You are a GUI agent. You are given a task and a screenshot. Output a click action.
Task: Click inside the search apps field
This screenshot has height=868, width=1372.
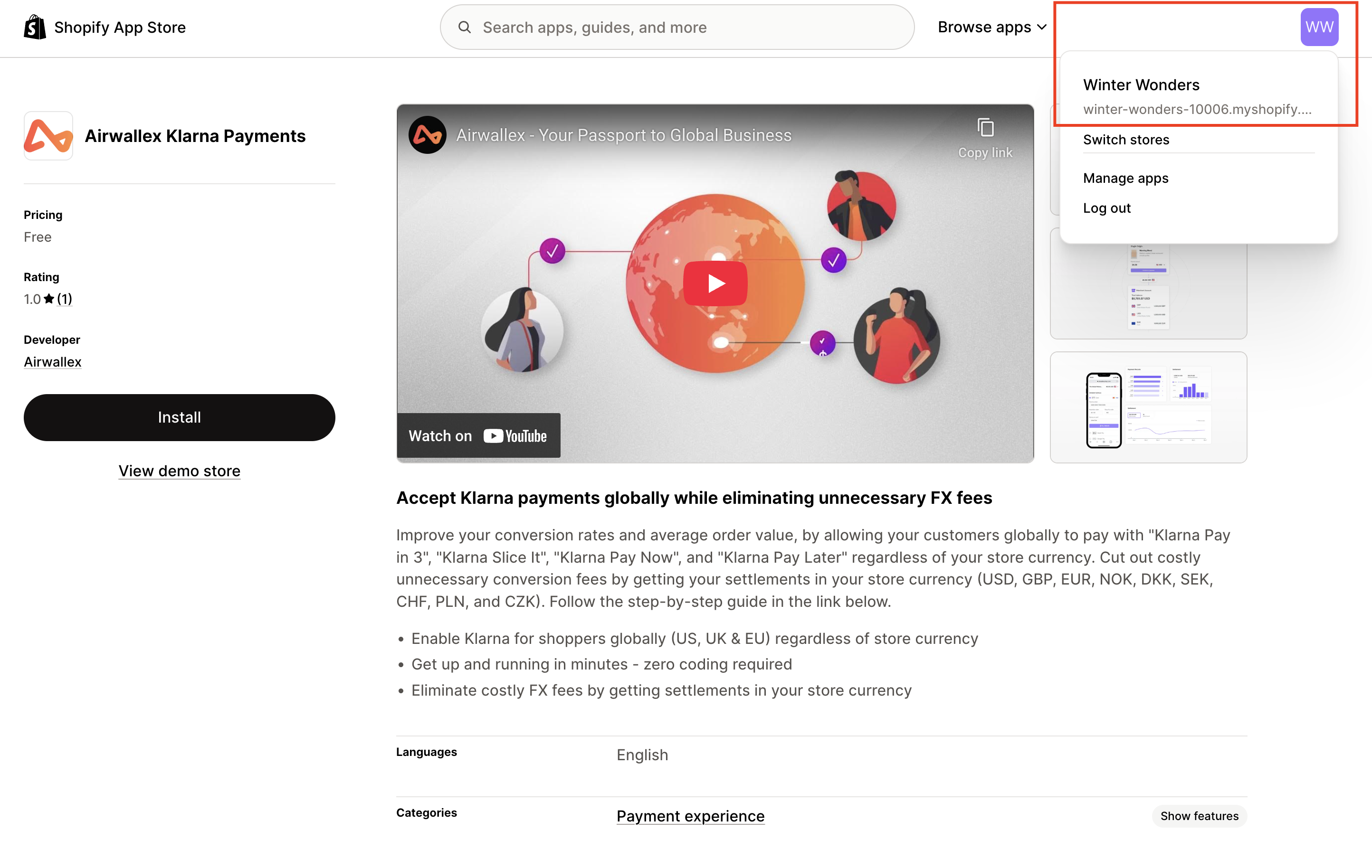click(627, 27)
